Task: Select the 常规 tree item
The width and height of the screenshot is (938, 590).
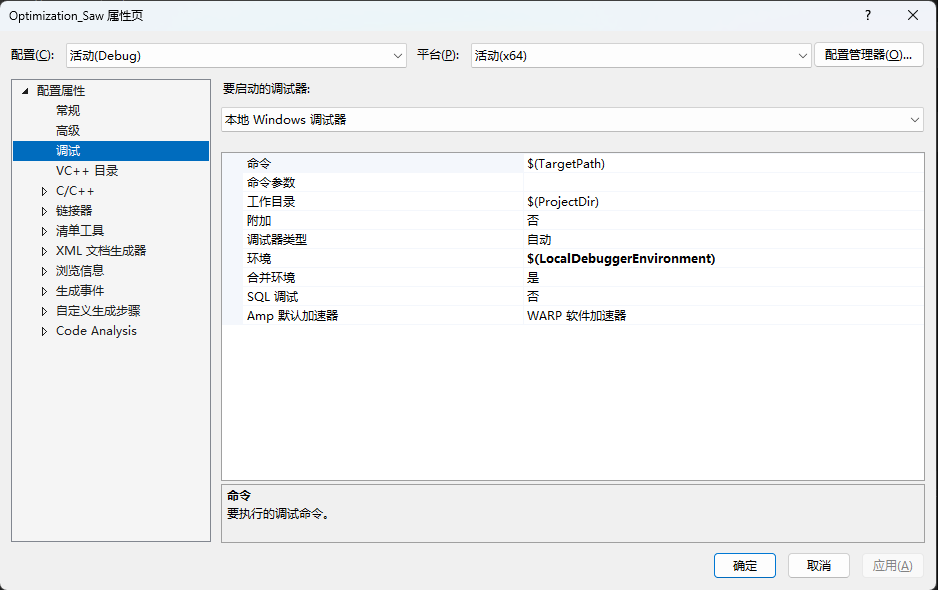Action: pyautogui.click(x=66, y=110)
